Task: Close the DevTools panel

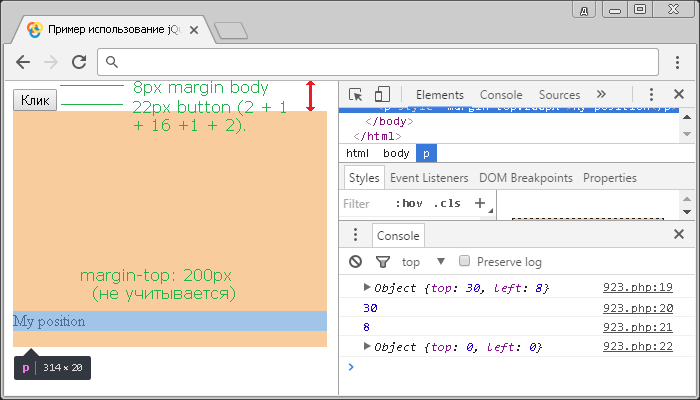Action: pyautogui.click(x=679, y=94)
